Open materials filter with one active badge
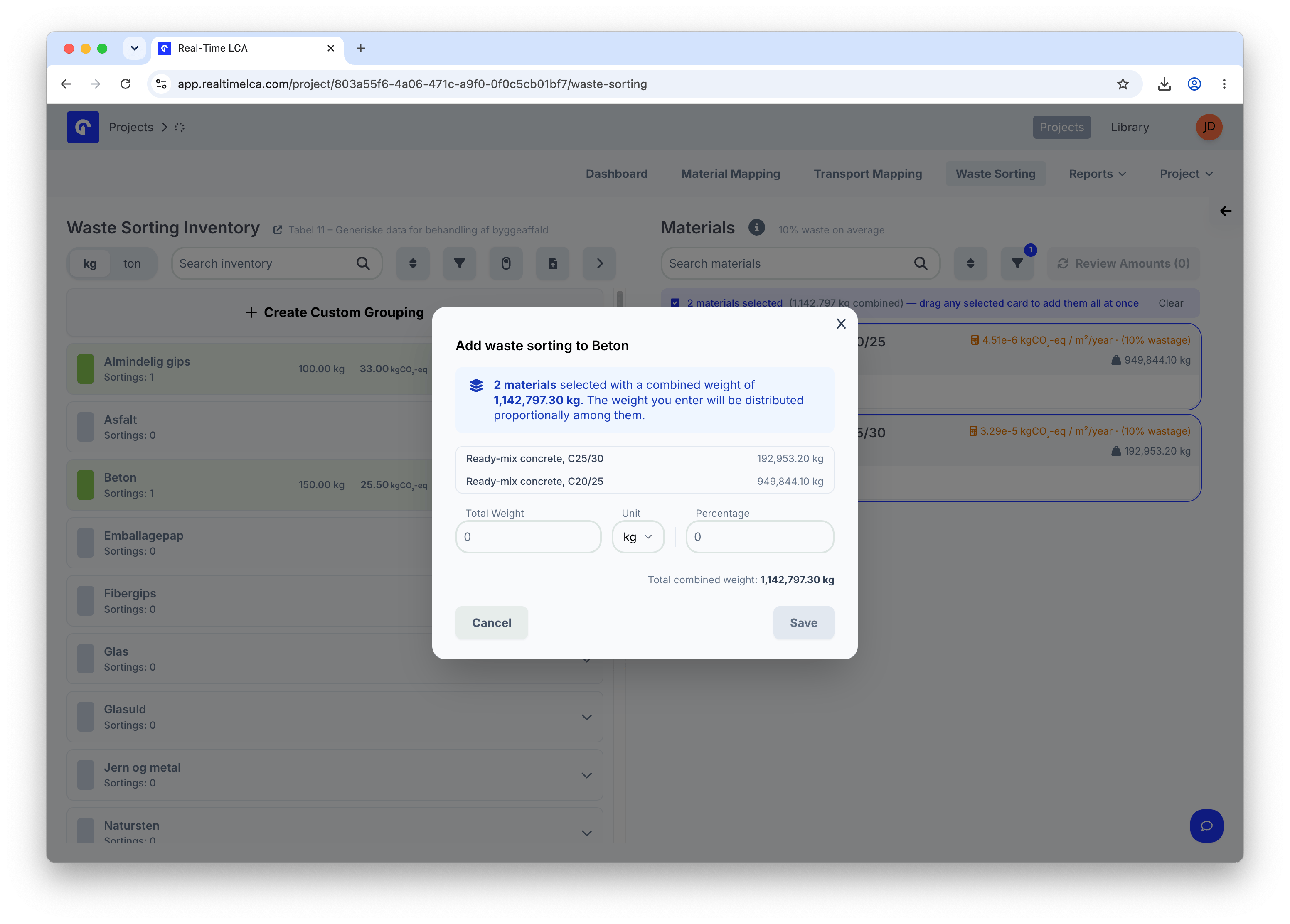1290x924 pixels. (1017, 263)
